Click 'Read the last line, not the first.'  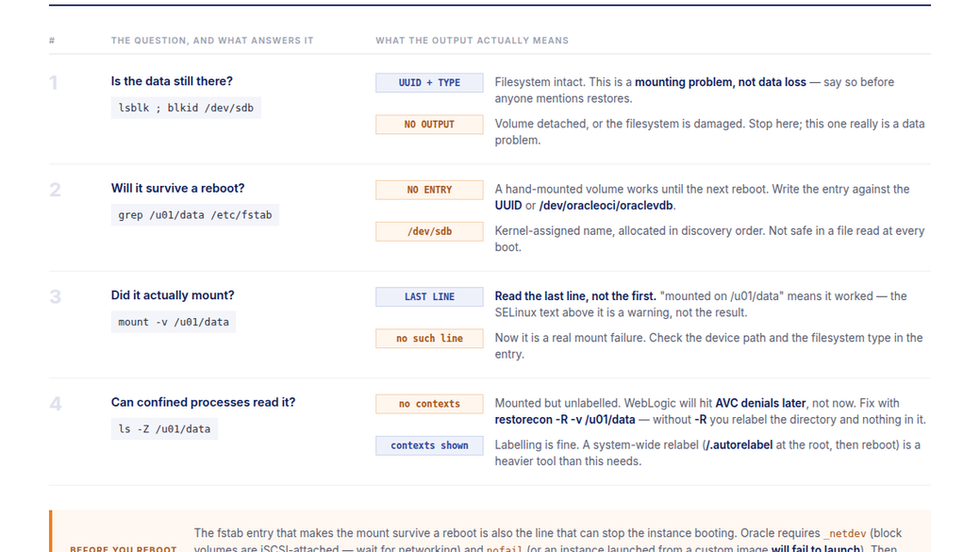(x=575, y=296)
